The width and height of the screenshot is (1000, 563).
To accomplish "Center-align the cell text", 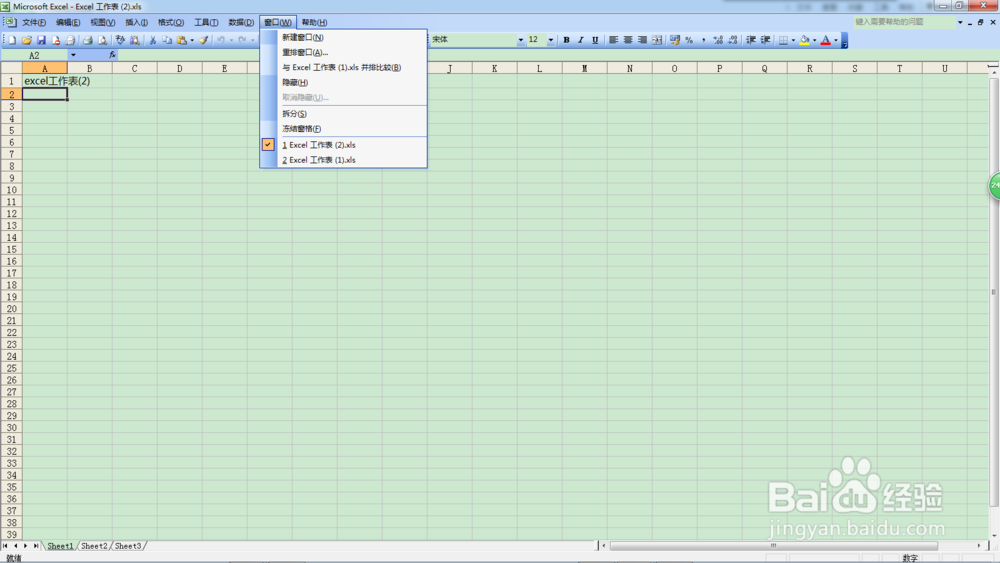I will point(628,40).
